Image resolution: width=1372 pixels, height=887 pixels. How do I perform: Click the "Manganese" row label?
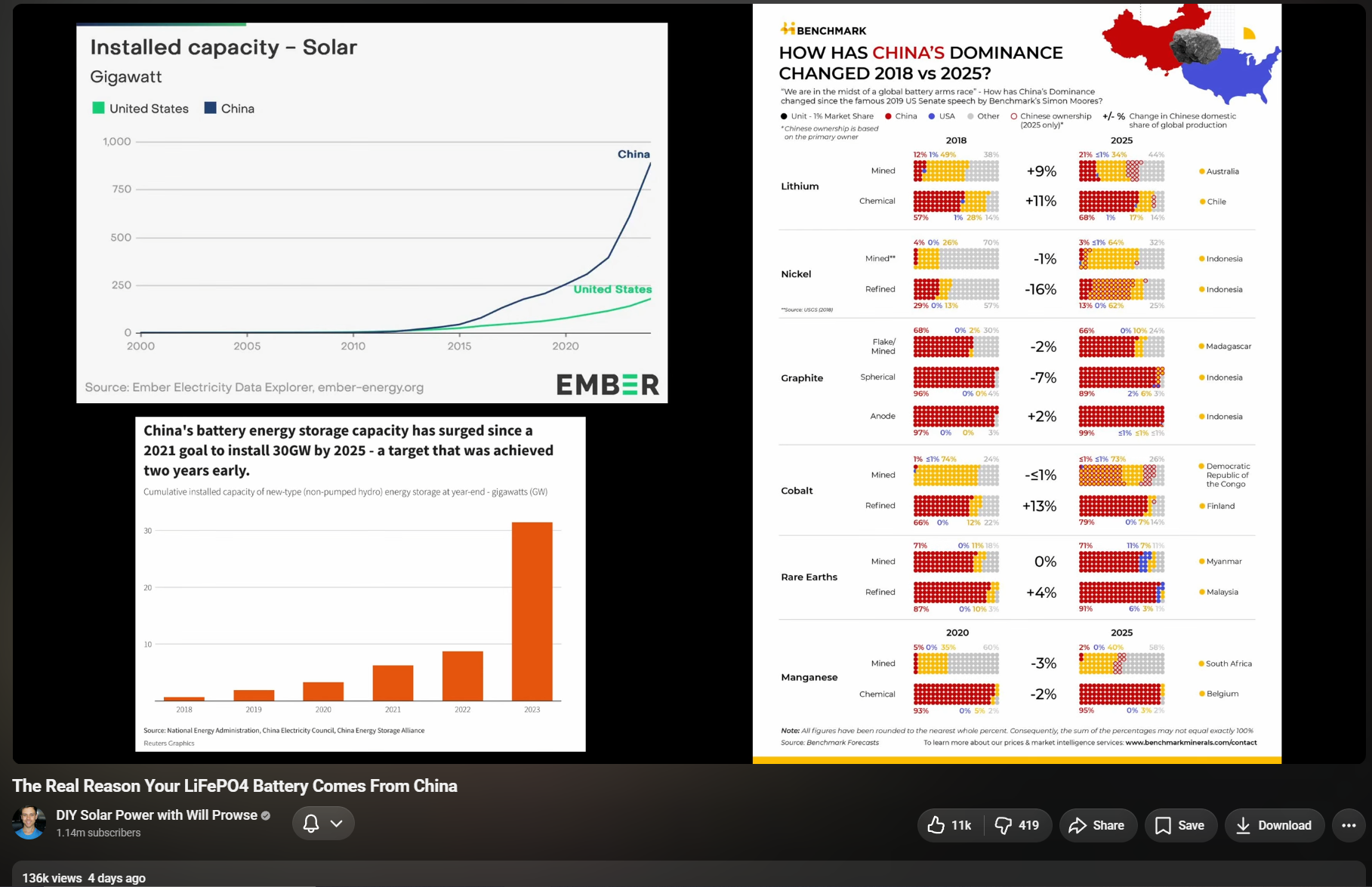click(809, 677)
